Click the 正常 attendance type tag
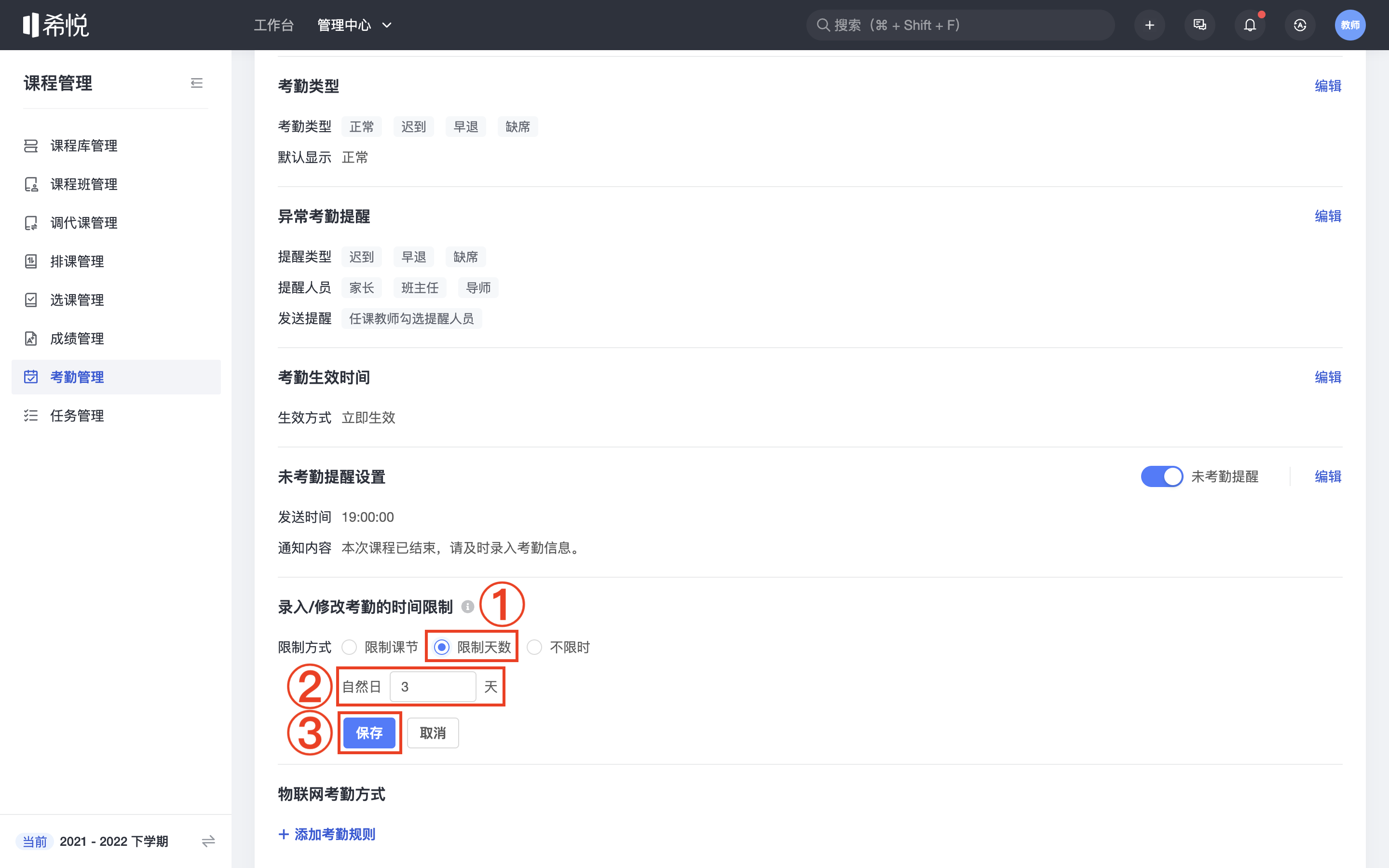 [362, 126]
